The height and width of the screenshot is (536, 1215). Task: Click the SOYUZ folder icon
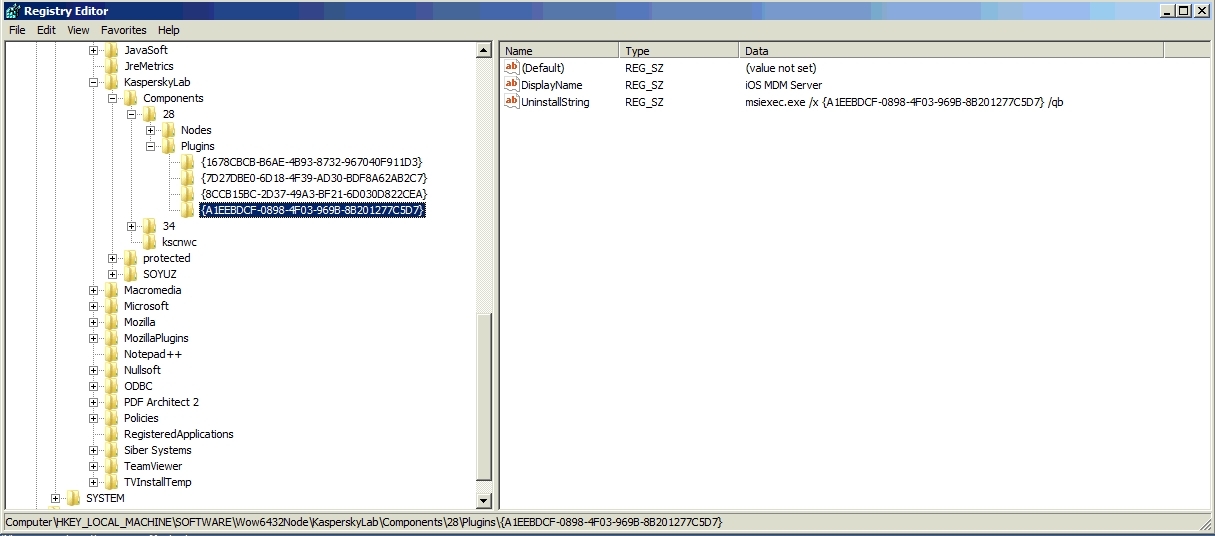pyautogui.click(x=130, y=274)
